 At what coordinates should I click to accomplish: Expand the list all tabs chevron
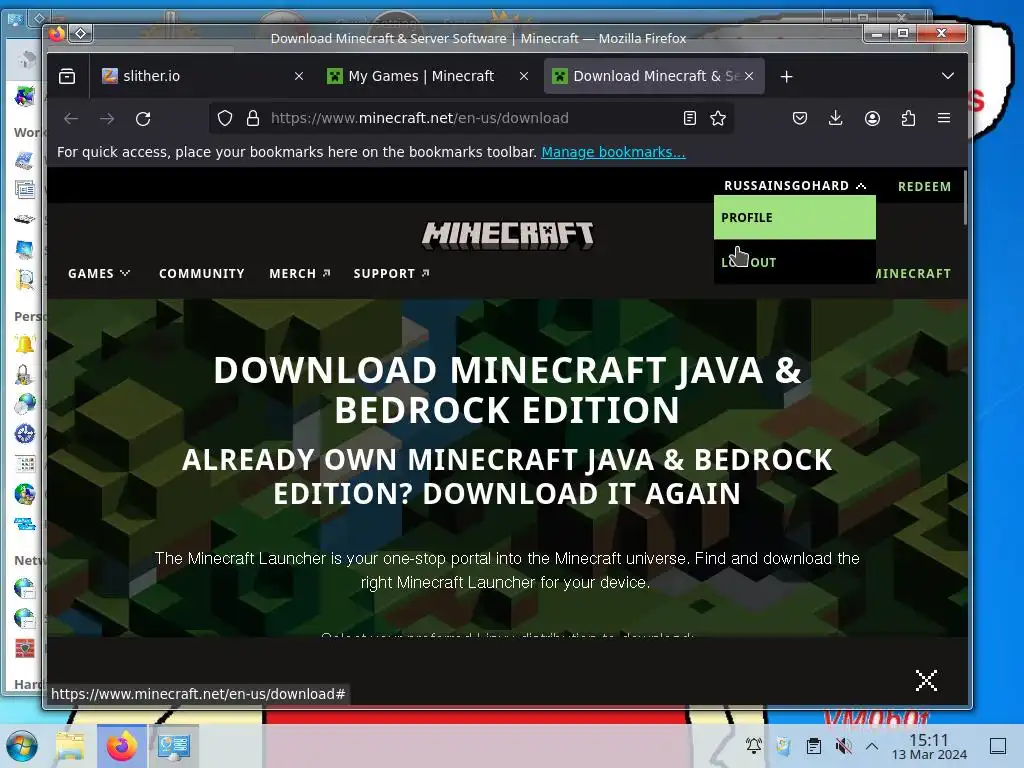click(x=948, y=76)
